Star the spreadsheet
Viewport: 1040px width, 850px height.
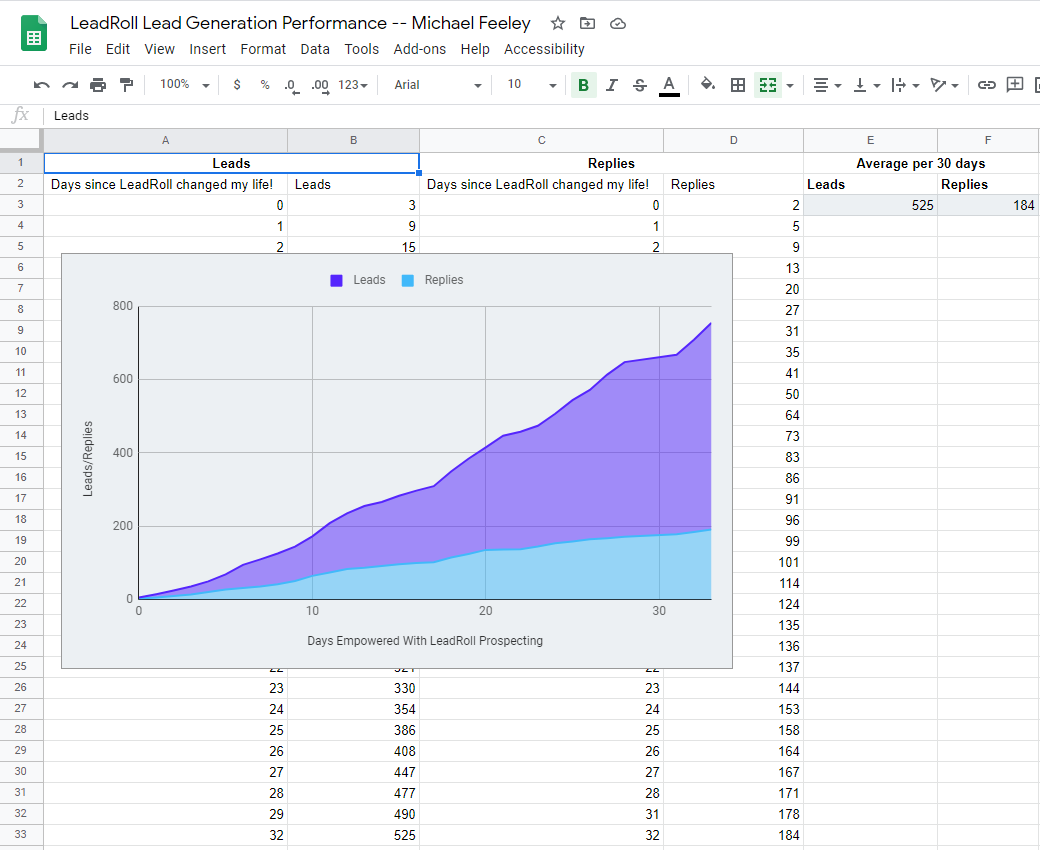[557, 23]
